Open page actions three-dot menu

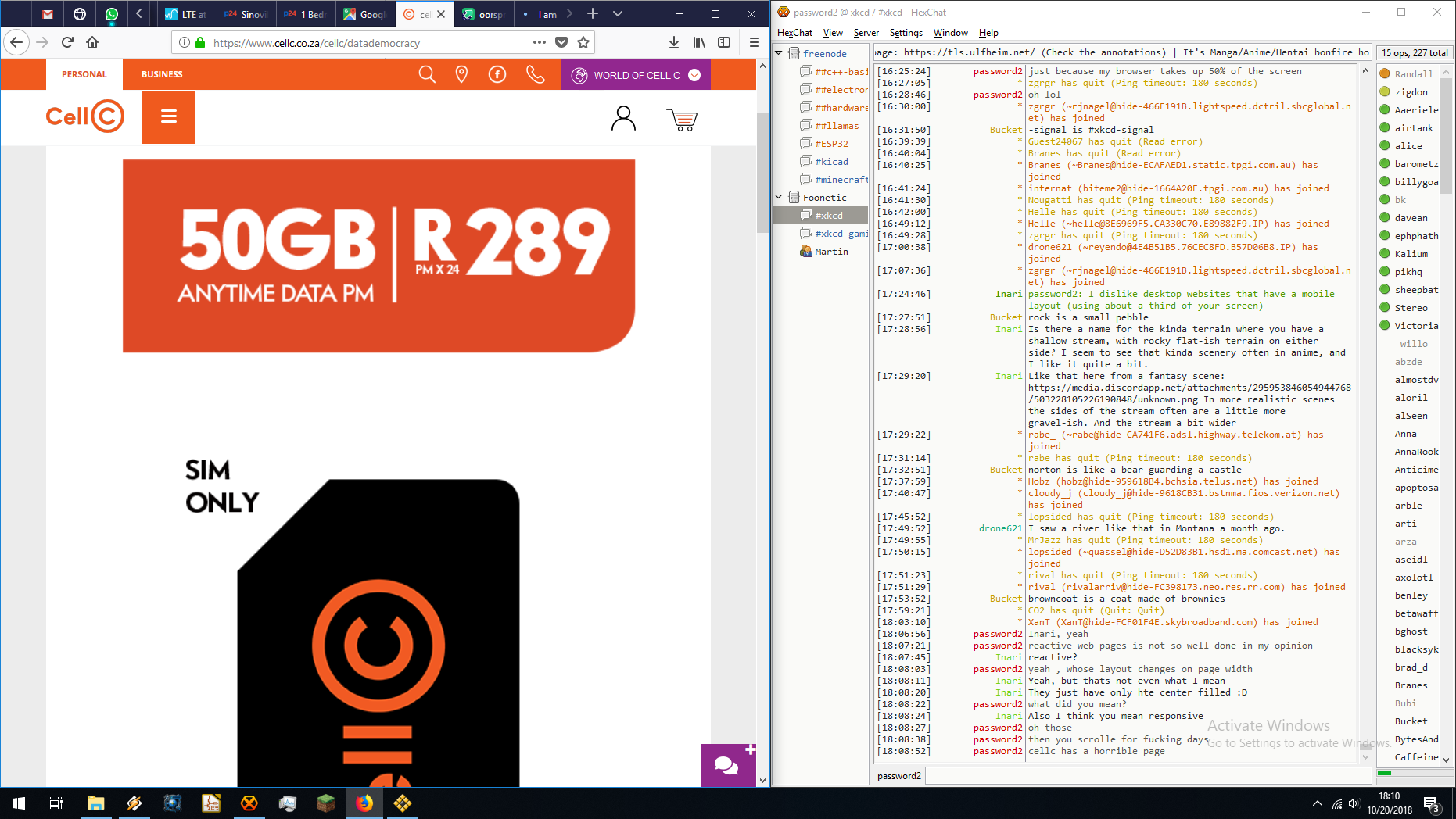pyautogui.click(x=540, y=42)
